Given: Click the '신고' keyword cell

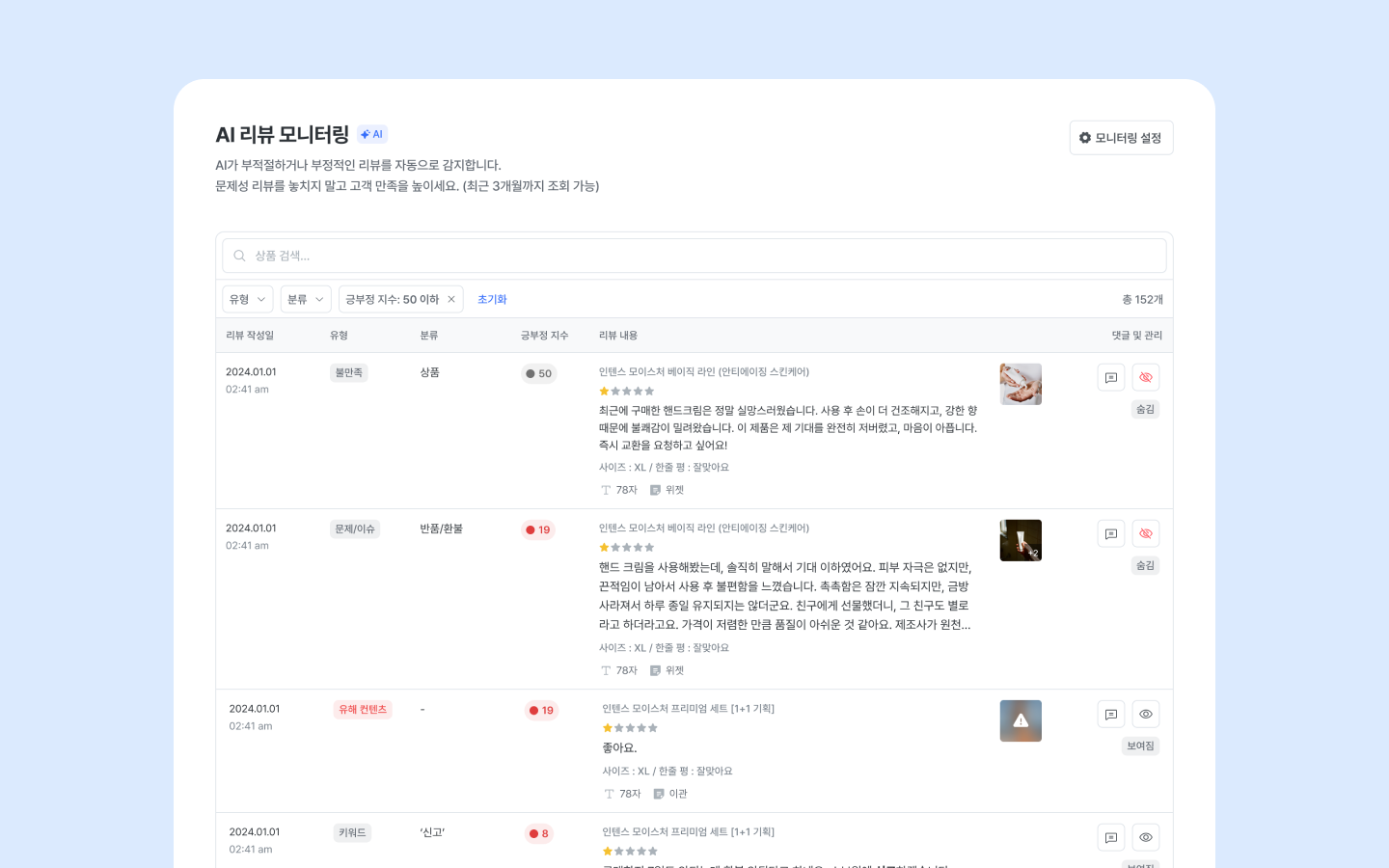Looking at the screenshot, I should (432, 832).
